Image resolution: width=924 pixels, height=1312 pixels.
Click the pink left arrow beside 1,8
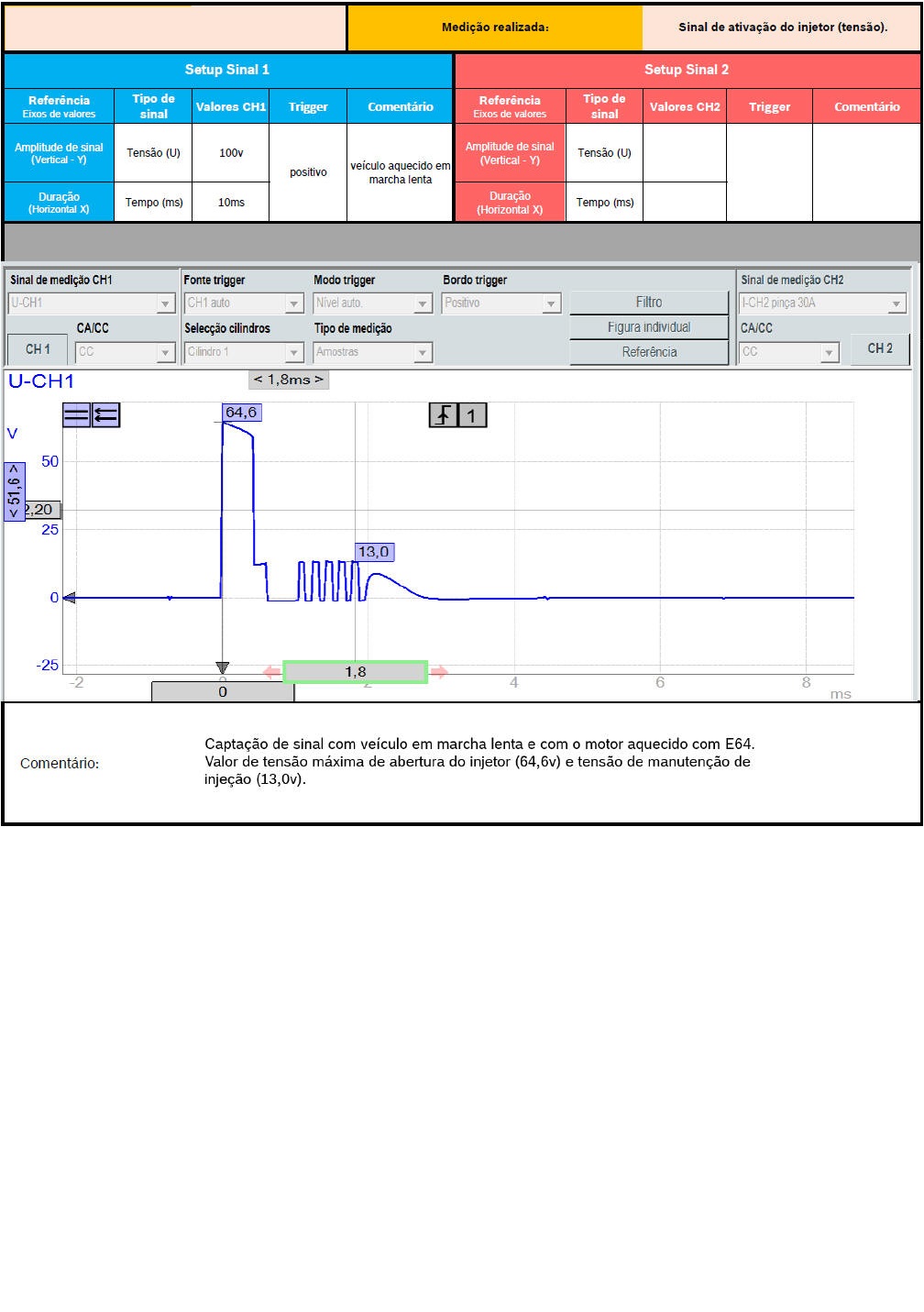[x=271, y=672]
